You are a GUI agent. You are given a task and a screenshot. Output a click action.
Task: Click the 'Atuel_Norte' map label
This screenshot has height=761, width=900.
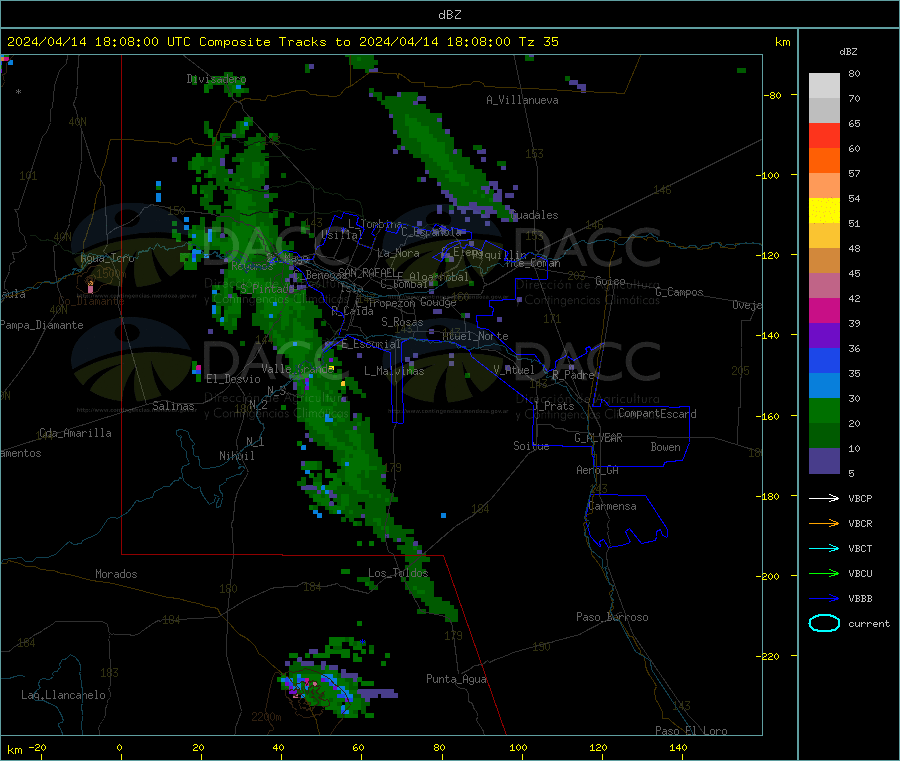tap(475, 336)
